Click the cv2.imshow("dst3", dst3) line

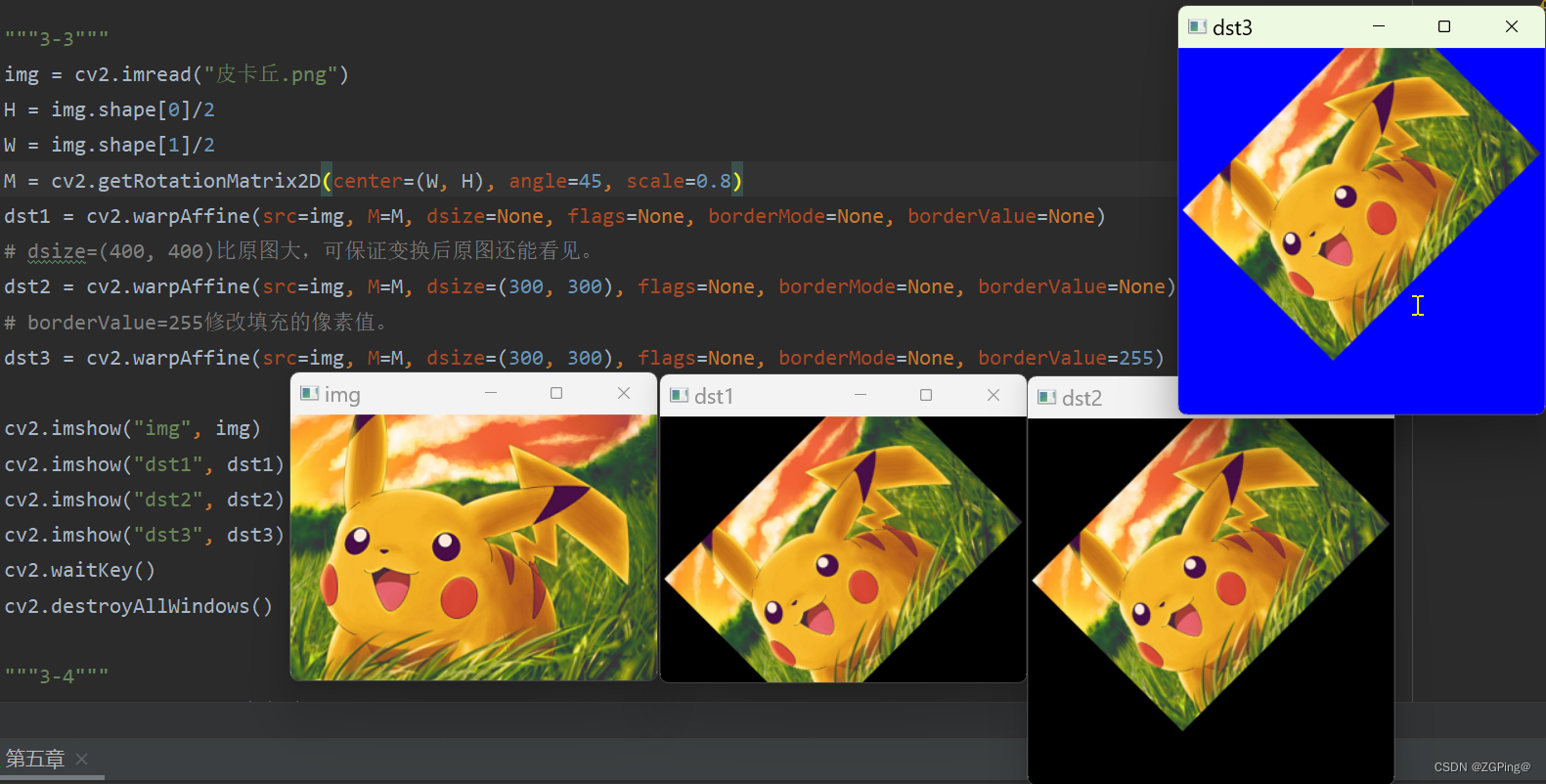(145, 535)
